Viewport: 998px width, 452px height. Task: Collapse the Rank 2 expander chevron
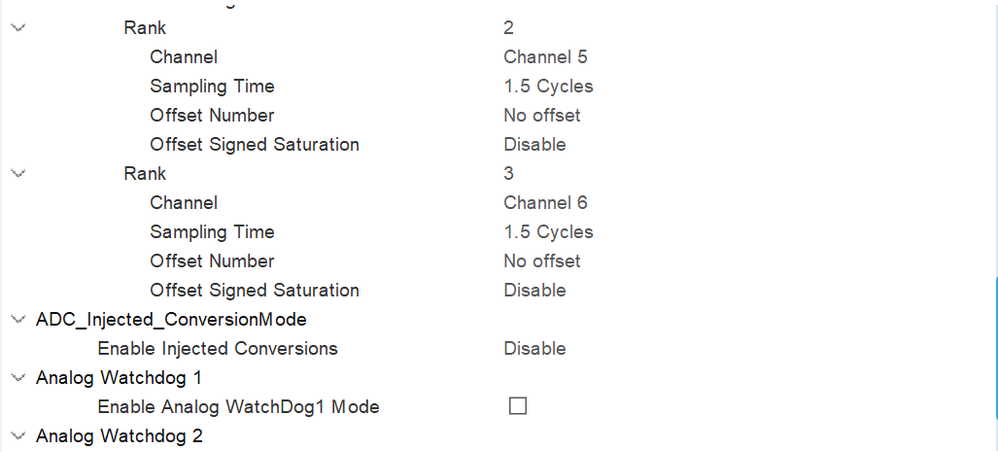point(17,28)
